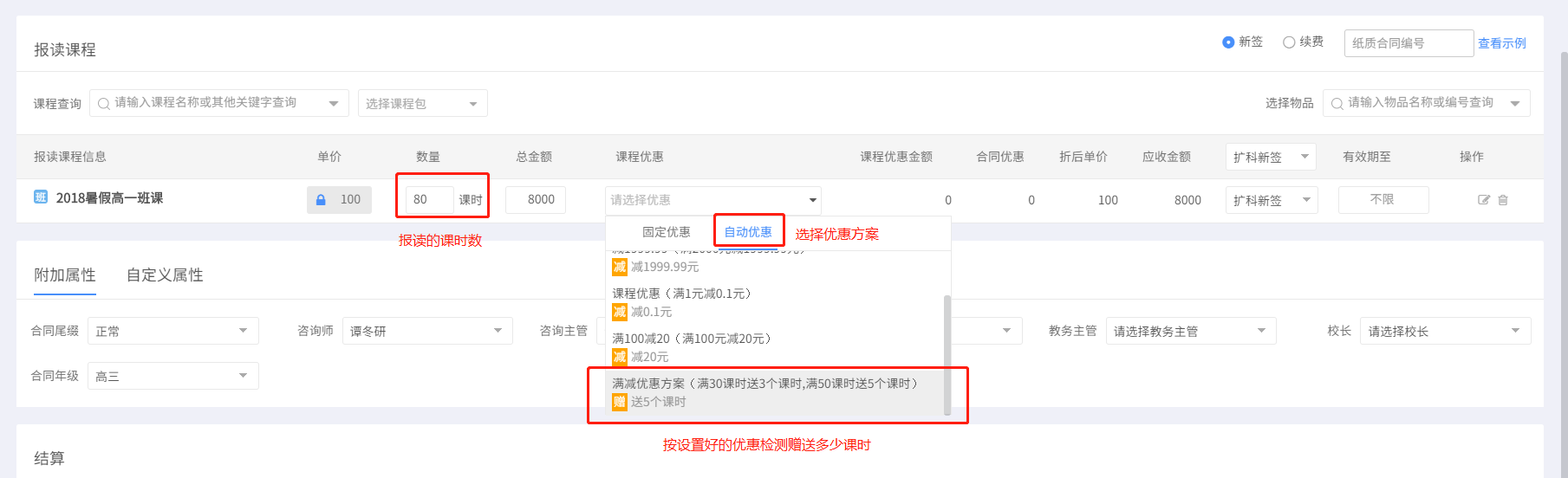Click the 减 badge next to 减20元

(x=620, y=357)
